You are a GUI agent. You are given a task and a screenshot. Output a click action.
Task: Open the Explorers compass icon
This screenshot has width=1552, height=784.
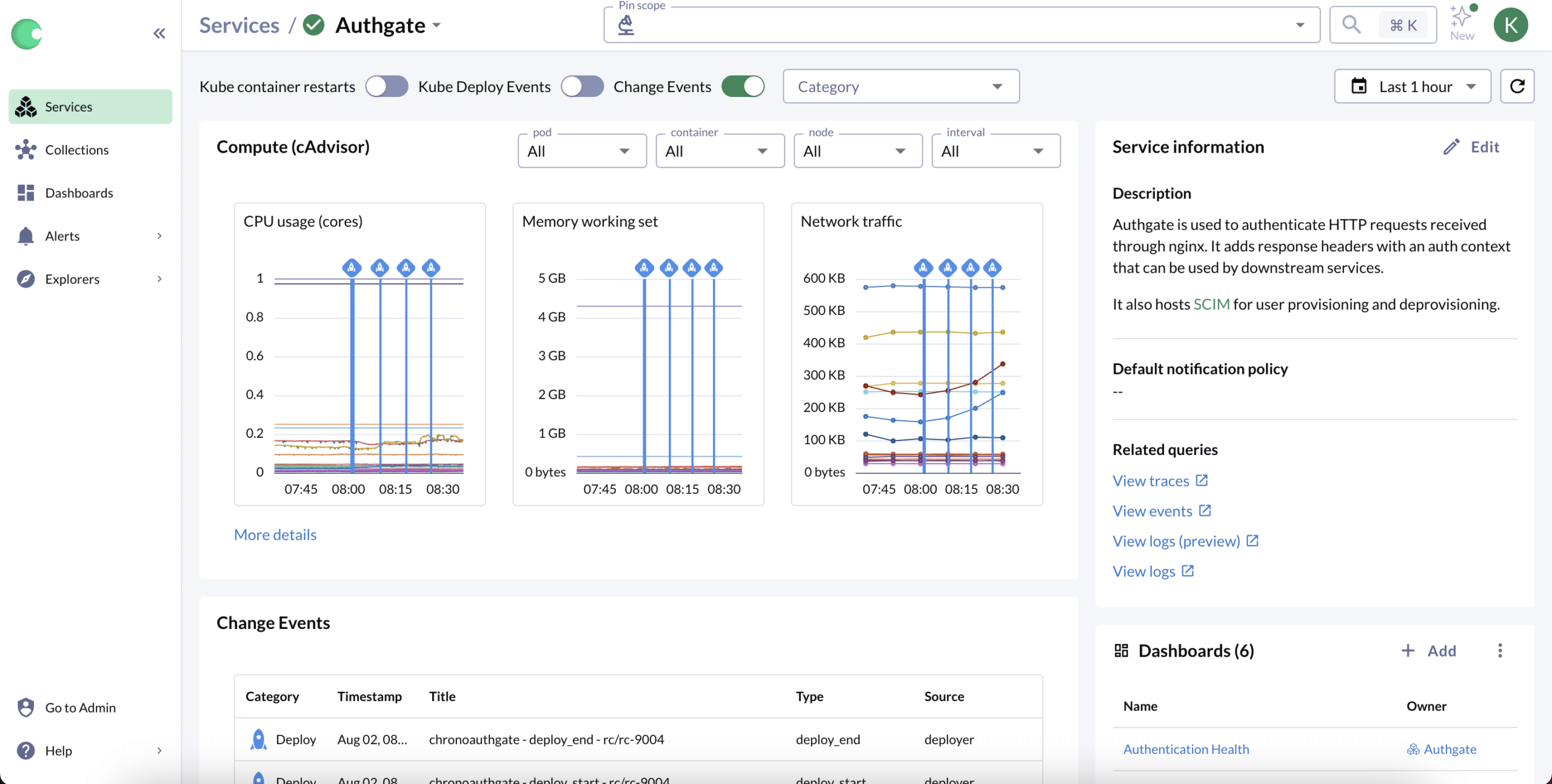pyautogui.click(x=26, y=279)
